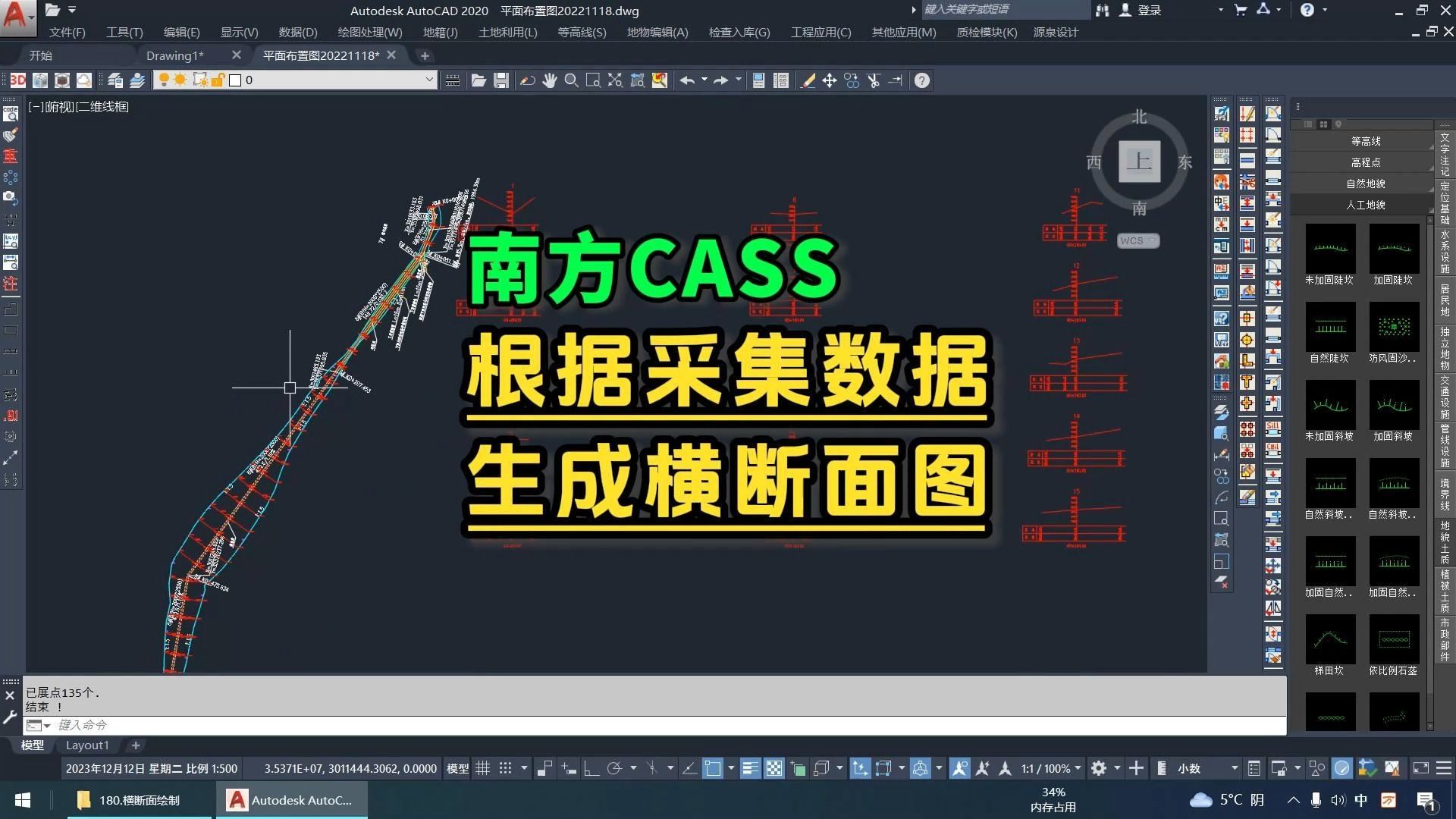
Task: Undo the last action
Action: click(687, 80)
